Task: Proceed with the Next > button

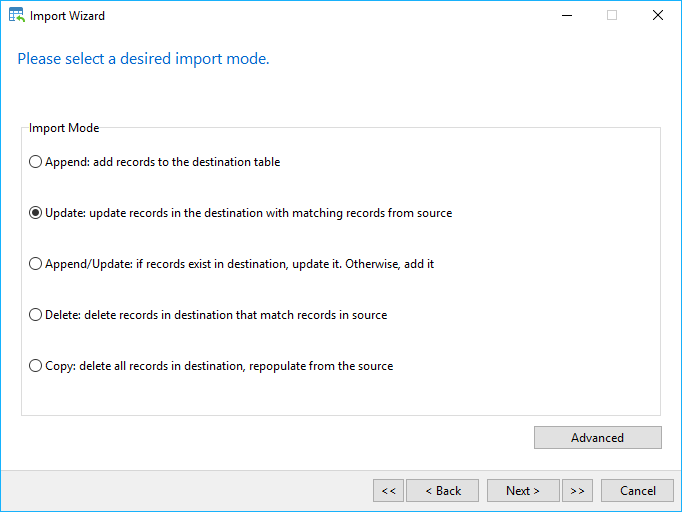Action: pyautogui.click(x=523, y=491)
